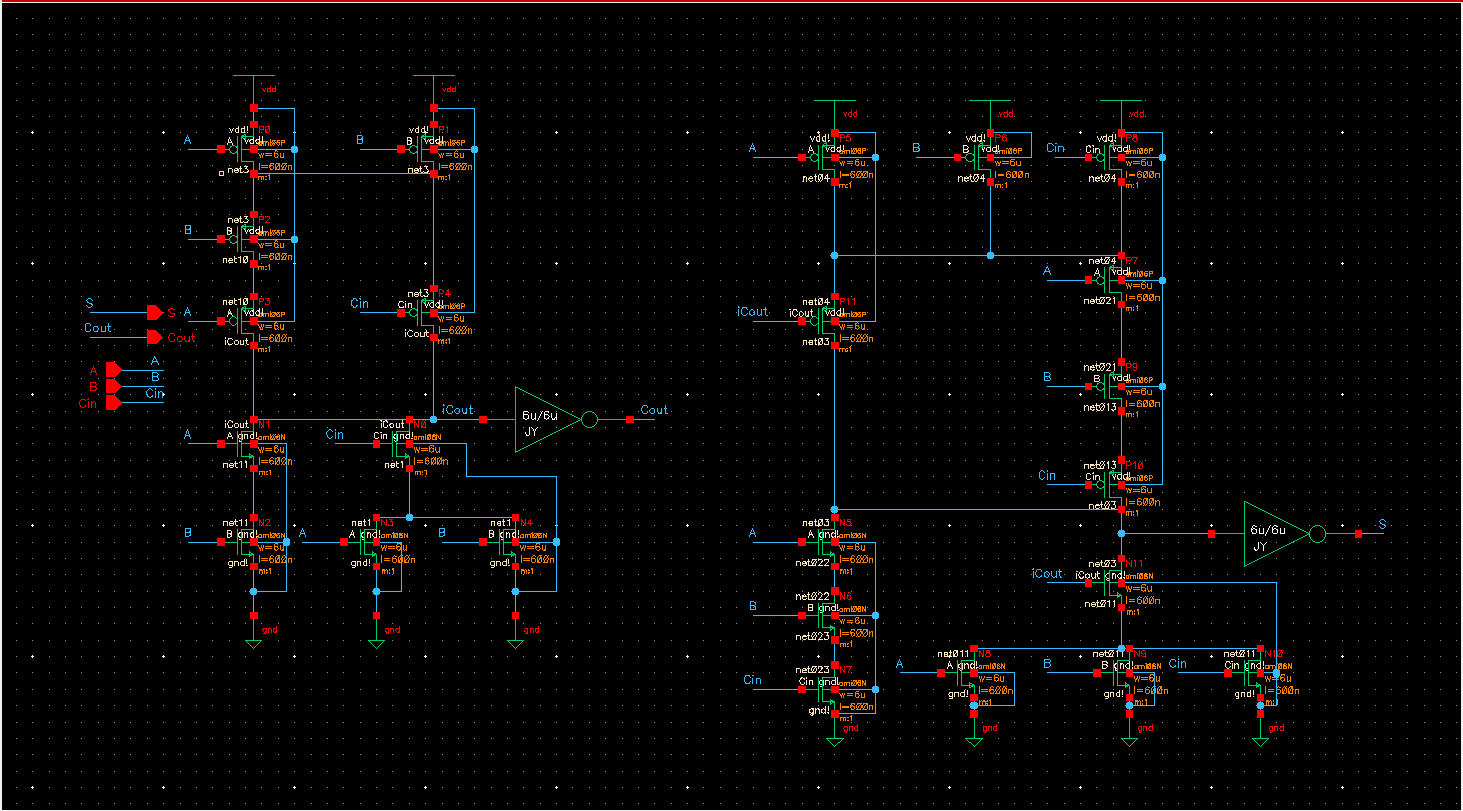The width and height of the screenshot is (1463, 811).
Task: Click the red Cin input pin
Action: click(x=113, y=402)
